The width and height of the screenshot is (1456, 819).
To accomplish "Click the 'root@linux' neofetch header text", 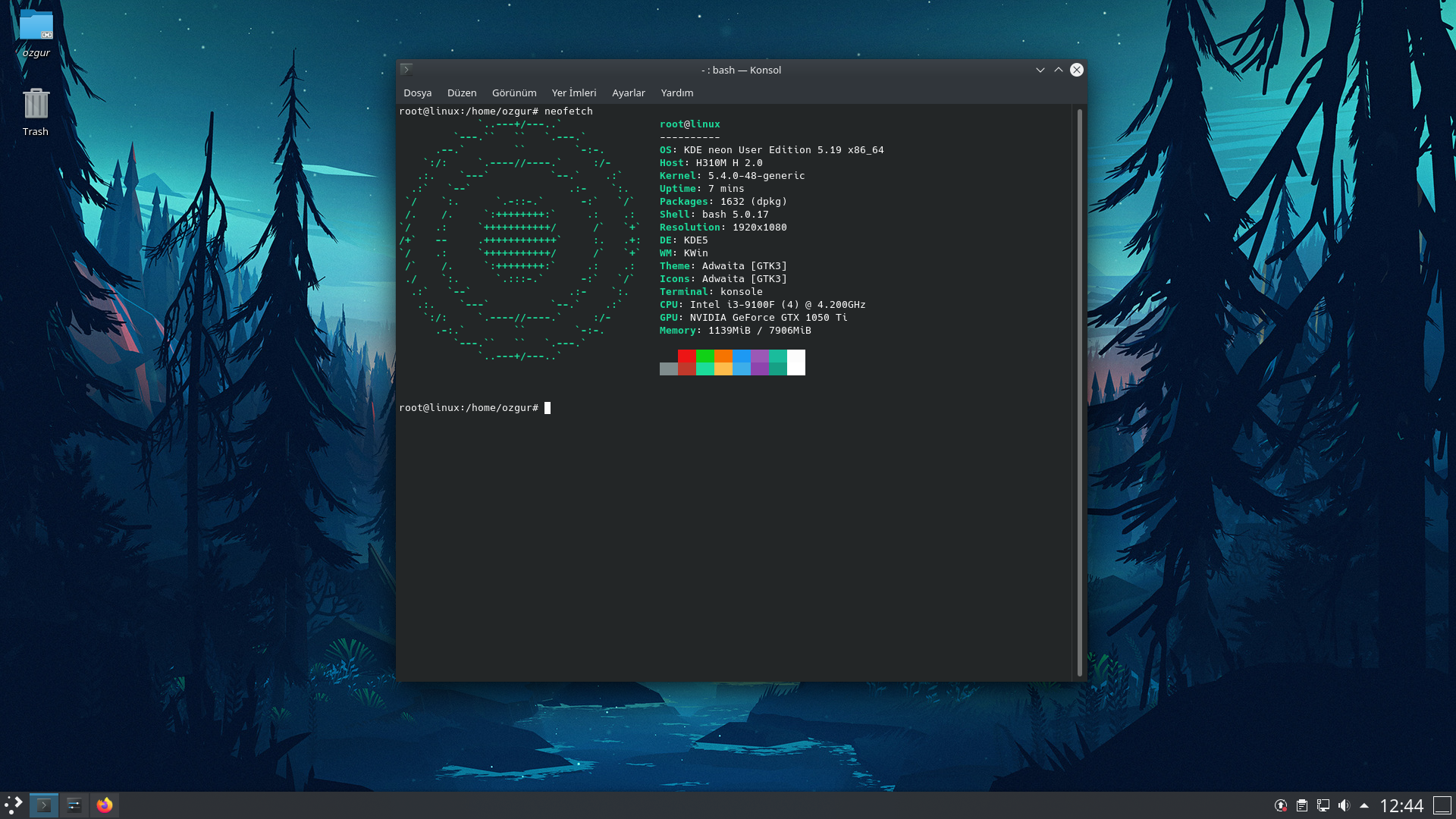I will (x=690, y=124).
